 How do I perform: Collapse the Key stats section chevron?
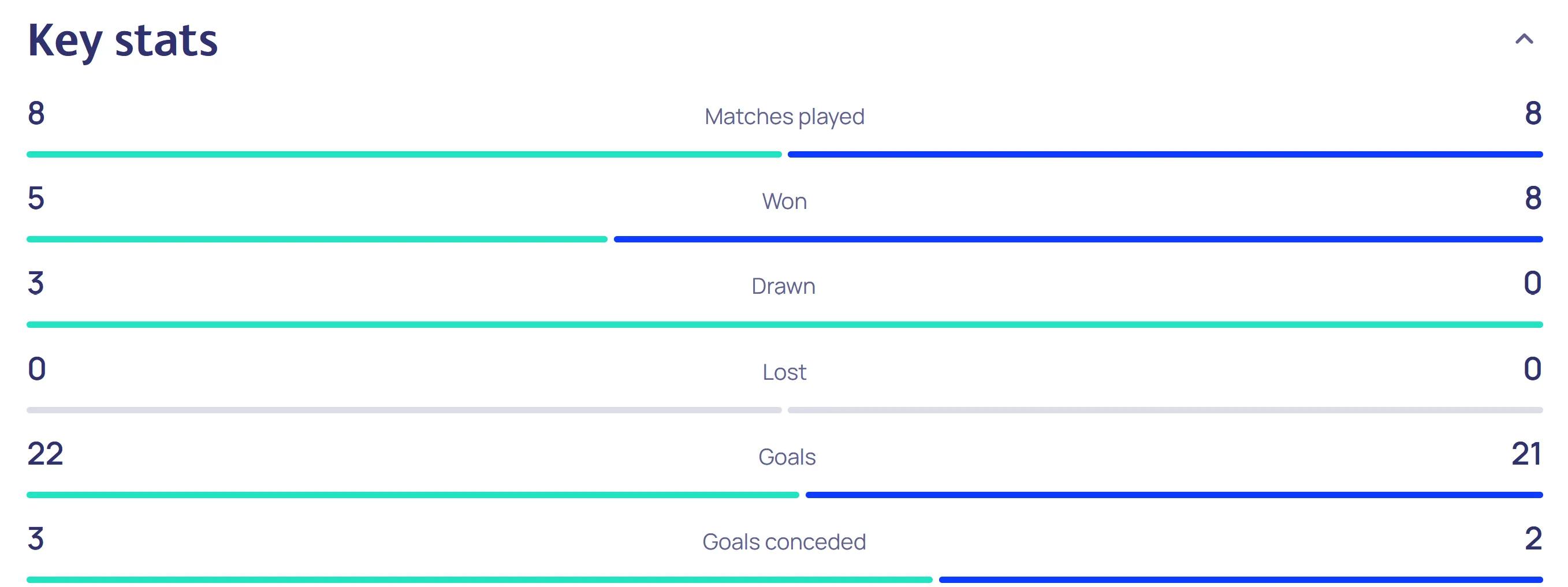1524,40
